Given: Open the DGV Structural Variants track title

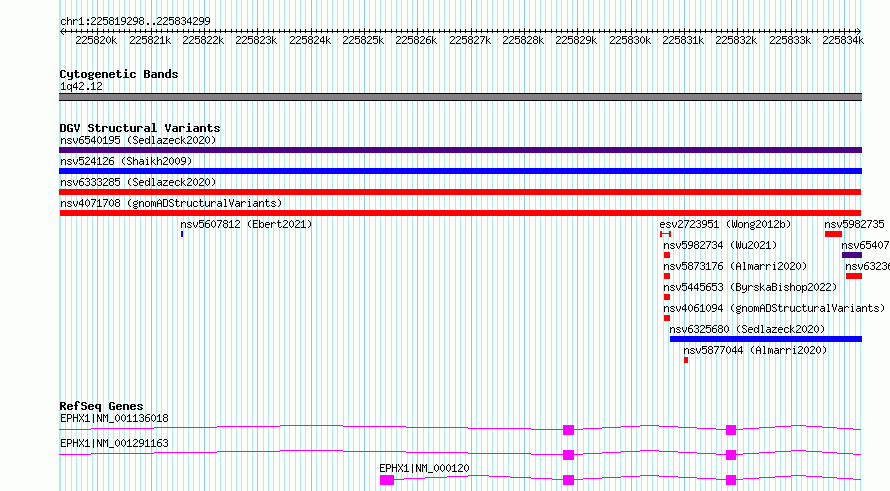Looking at the screenshot, I should point(140,128).
